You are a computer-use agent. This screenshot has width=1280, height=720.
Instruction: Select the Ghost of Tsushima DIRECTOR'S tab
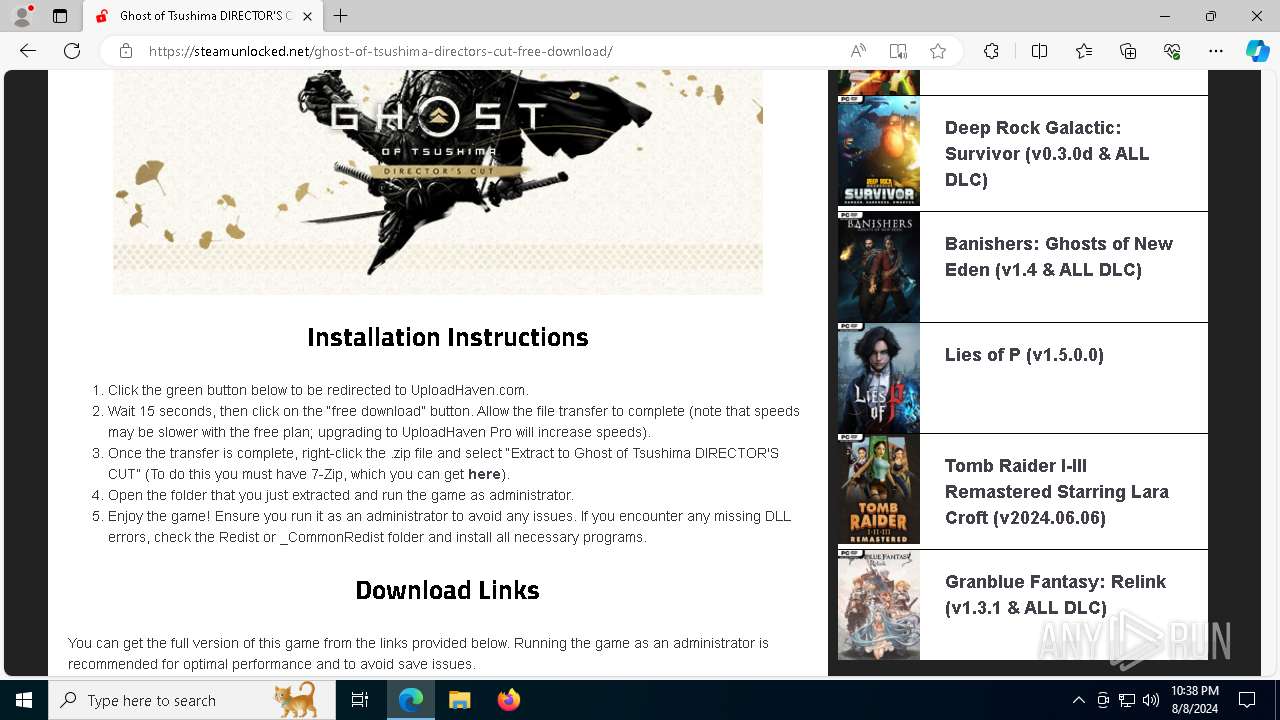(202, 16)
